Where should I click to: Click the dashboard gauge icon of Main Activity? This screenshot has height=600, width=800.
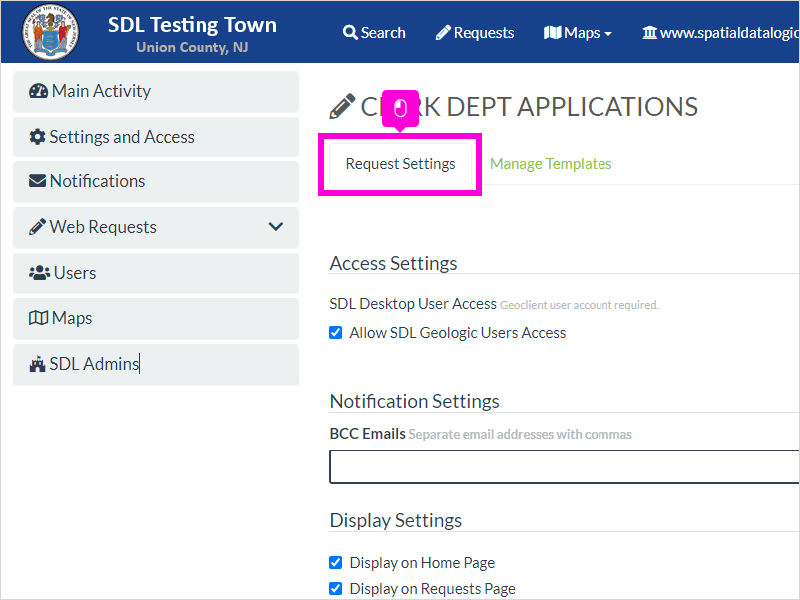pyautogui.click(x=38, y=91)
